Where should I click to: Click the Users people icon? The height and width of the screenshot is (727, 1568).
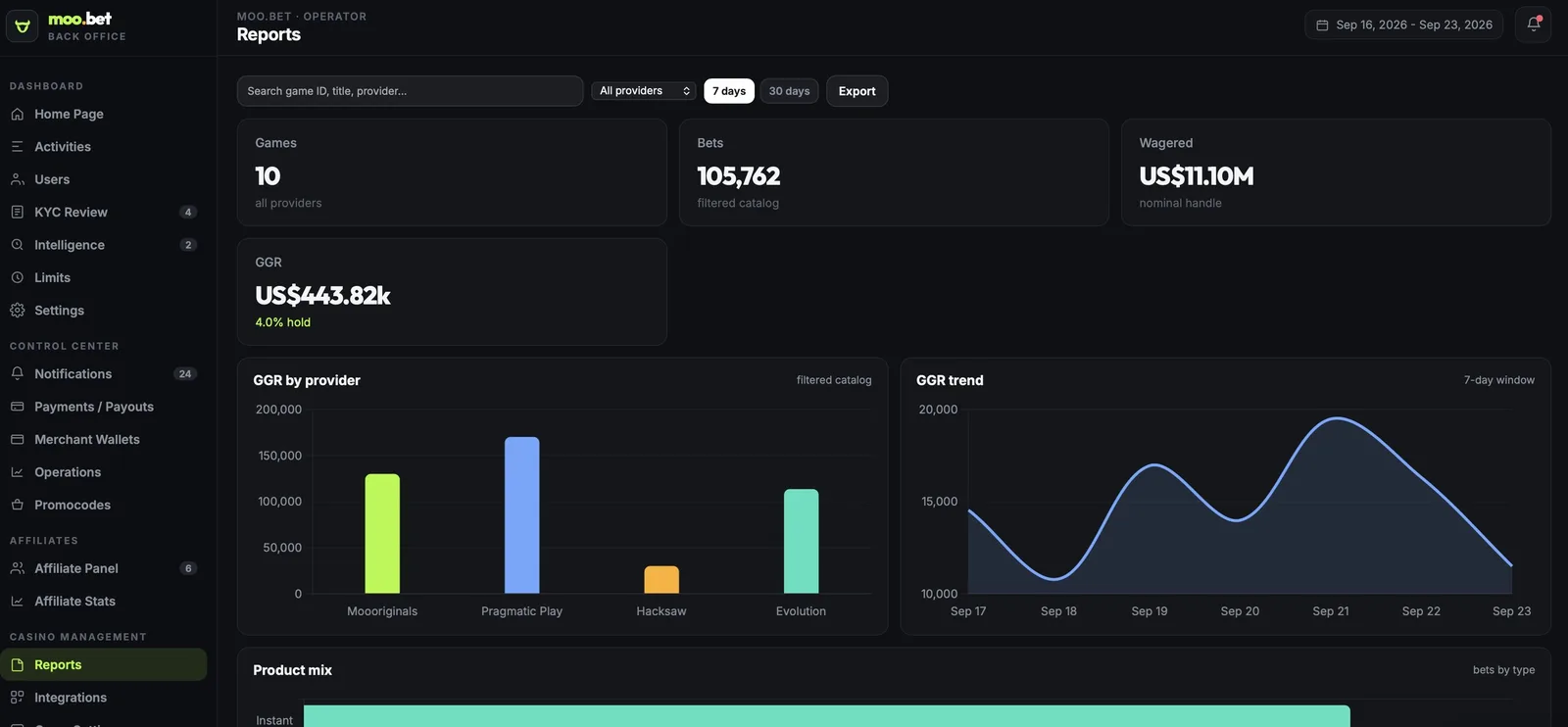click(x=17, y=179)
